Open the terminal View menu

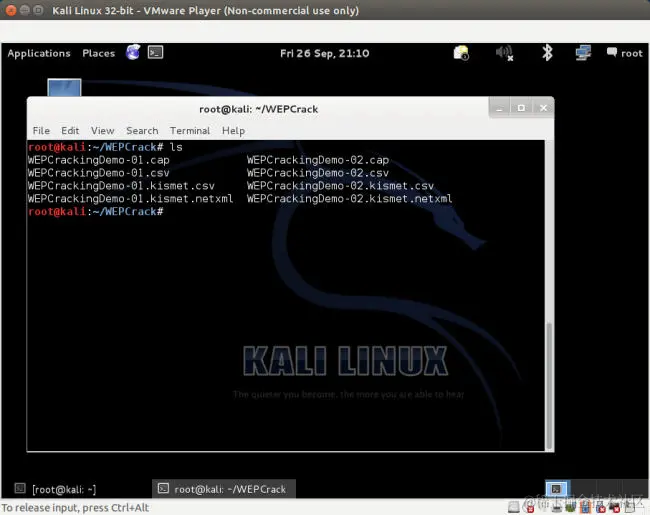pos(102,131)
